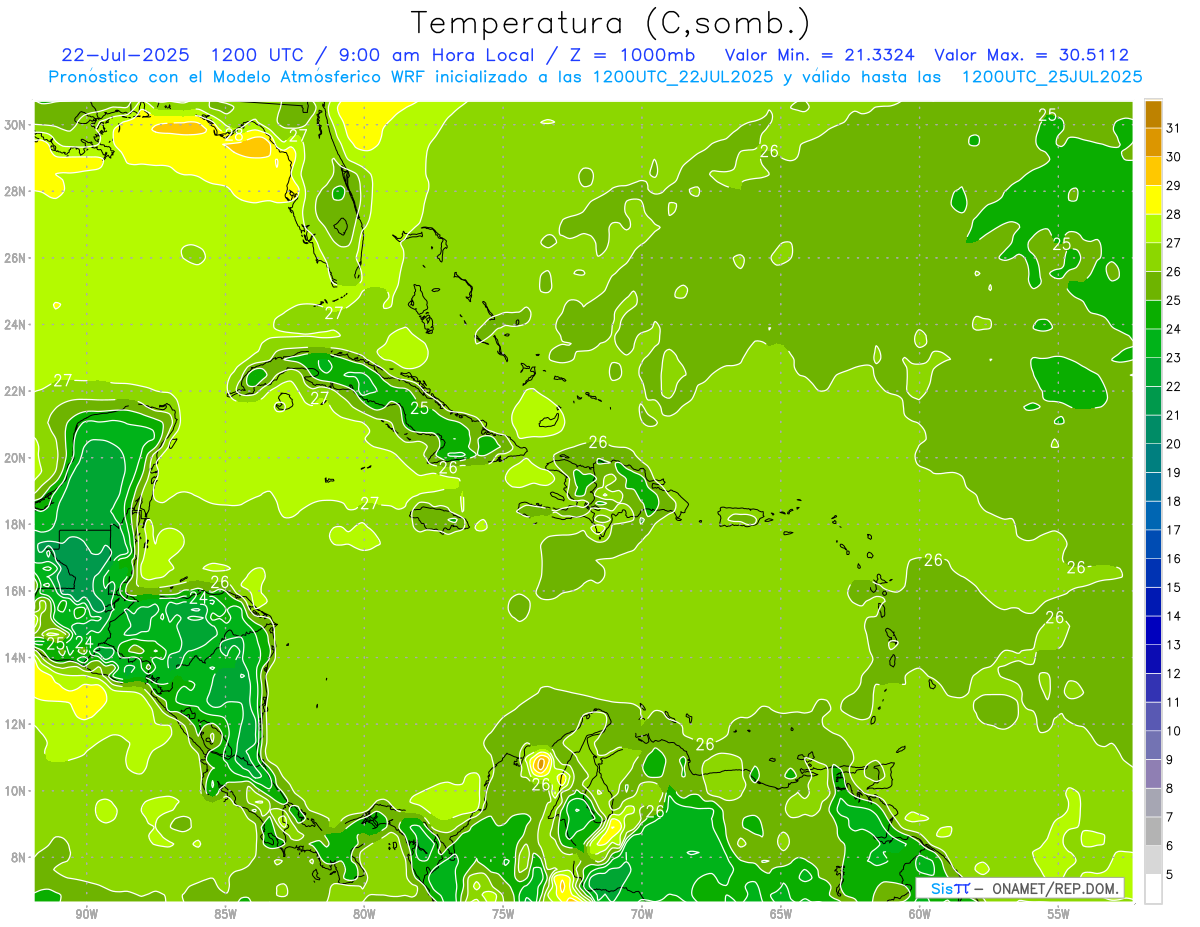Click the 85W longitude axis label
Screen dimensions: 1200x927
pyautogui.click(x=225, y=914)
